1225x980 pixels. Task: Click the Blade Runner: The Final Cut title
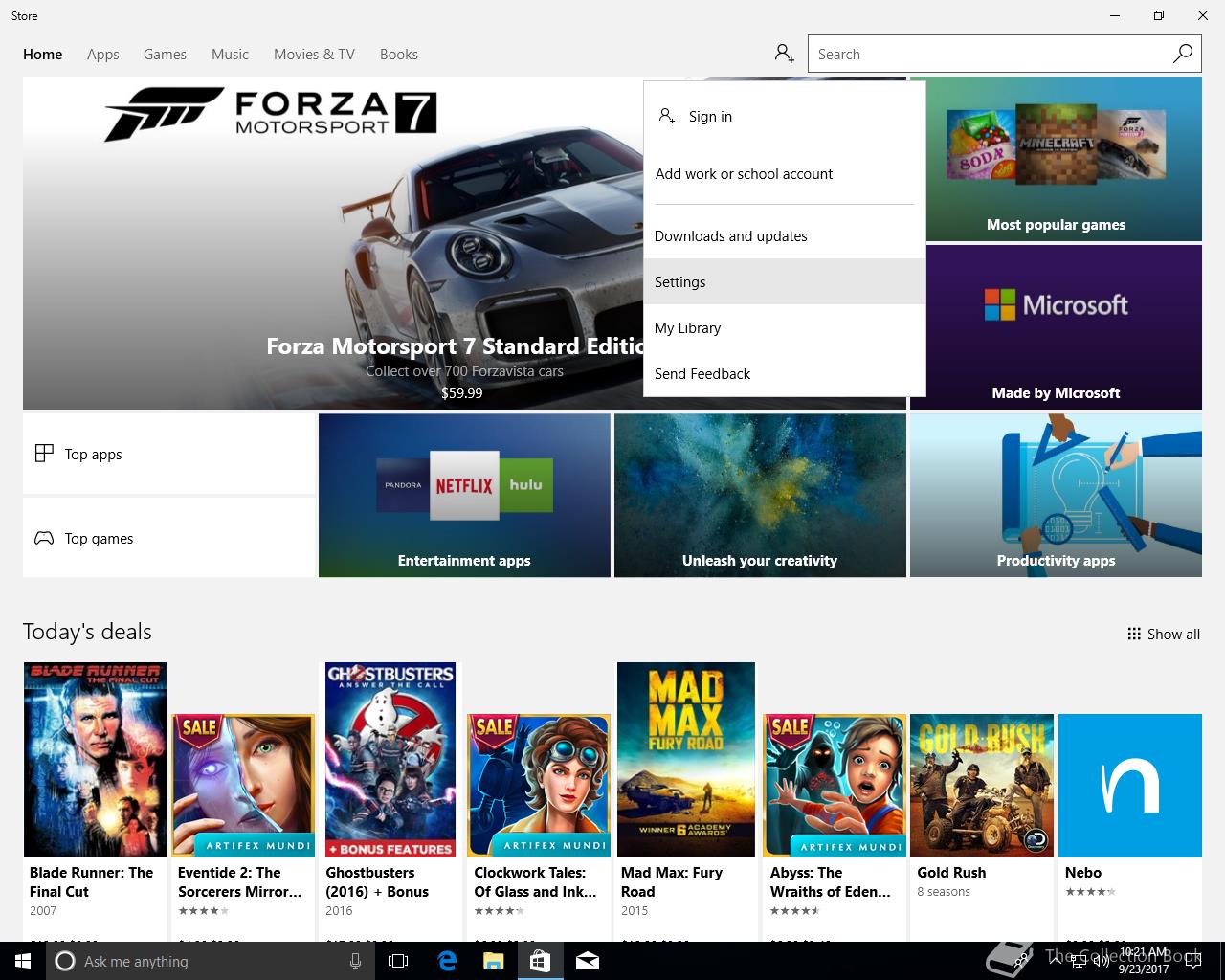pos(91,882)
